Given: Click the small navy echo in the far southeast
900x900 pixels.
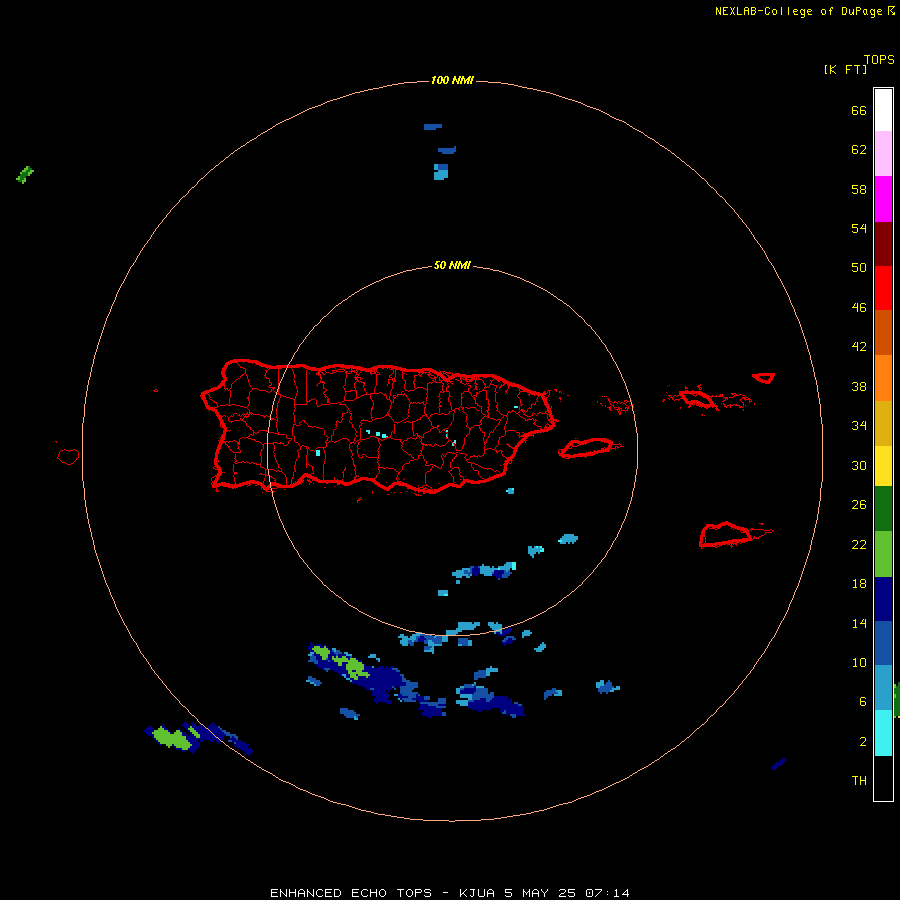Looking at the screenshot, I should (x=779, y=763).
